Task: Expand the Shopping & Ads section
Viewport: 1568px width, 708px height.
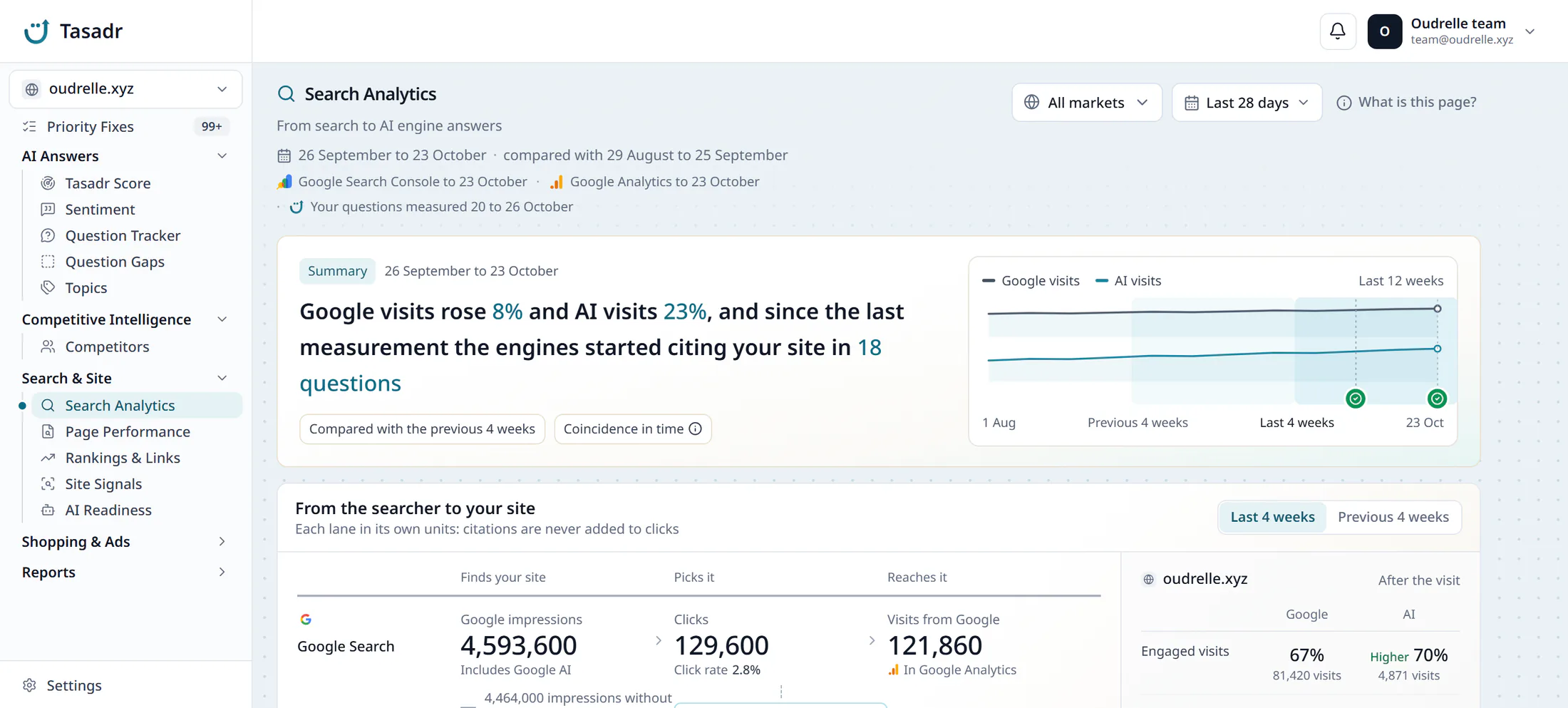Action: point(222,542)
